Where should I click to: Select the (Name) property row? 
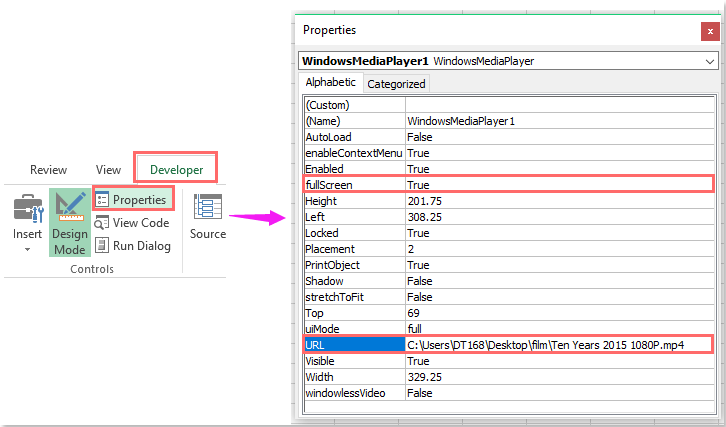click(354, 121)
